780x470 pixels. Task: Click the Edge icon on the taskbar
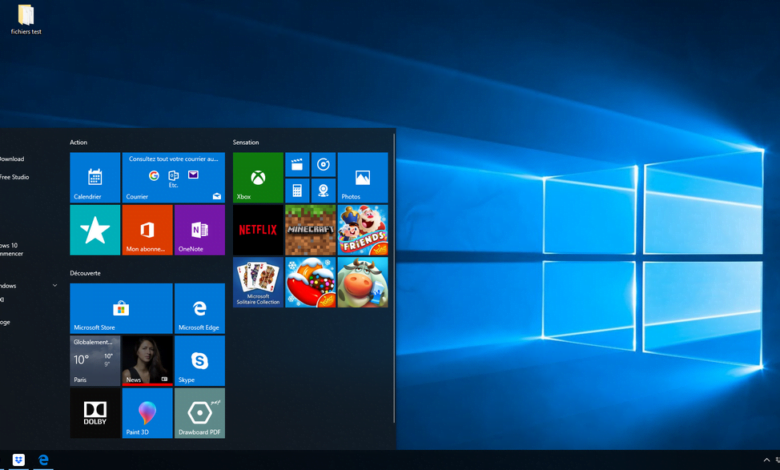pos(43,460)
